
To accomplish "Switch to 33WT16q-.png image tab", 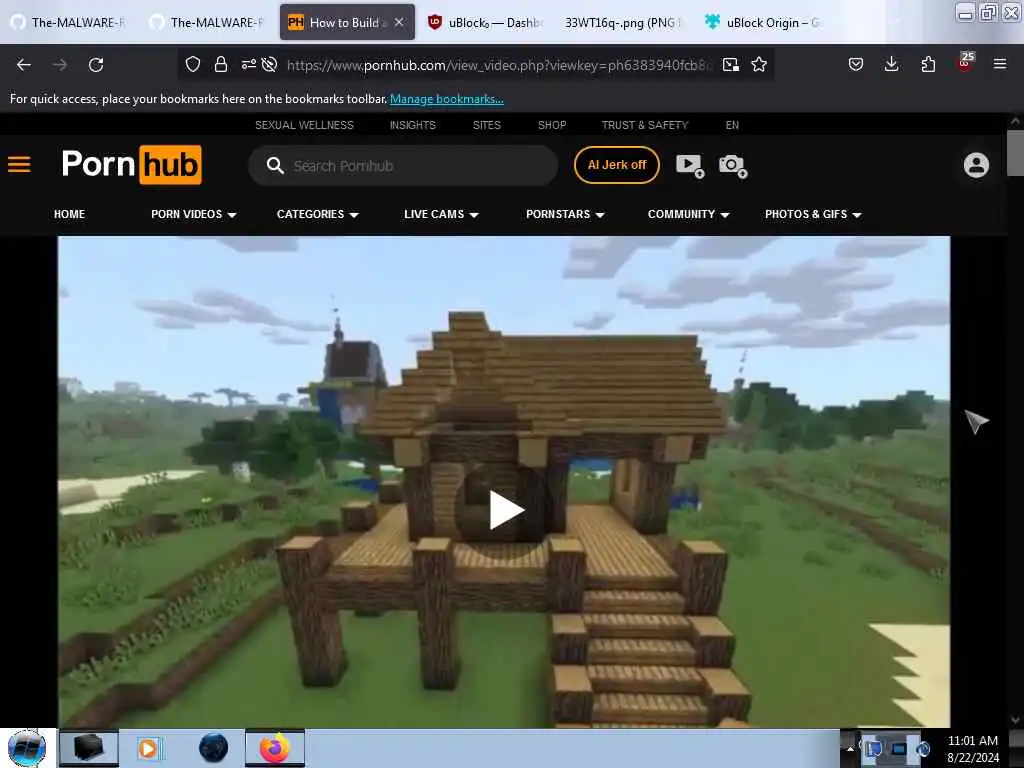I will point(622,22).
